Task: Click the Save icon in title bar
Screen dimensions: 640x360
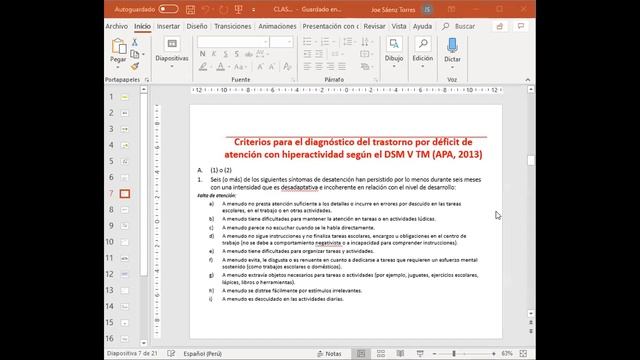Action: tap(190, 9)
